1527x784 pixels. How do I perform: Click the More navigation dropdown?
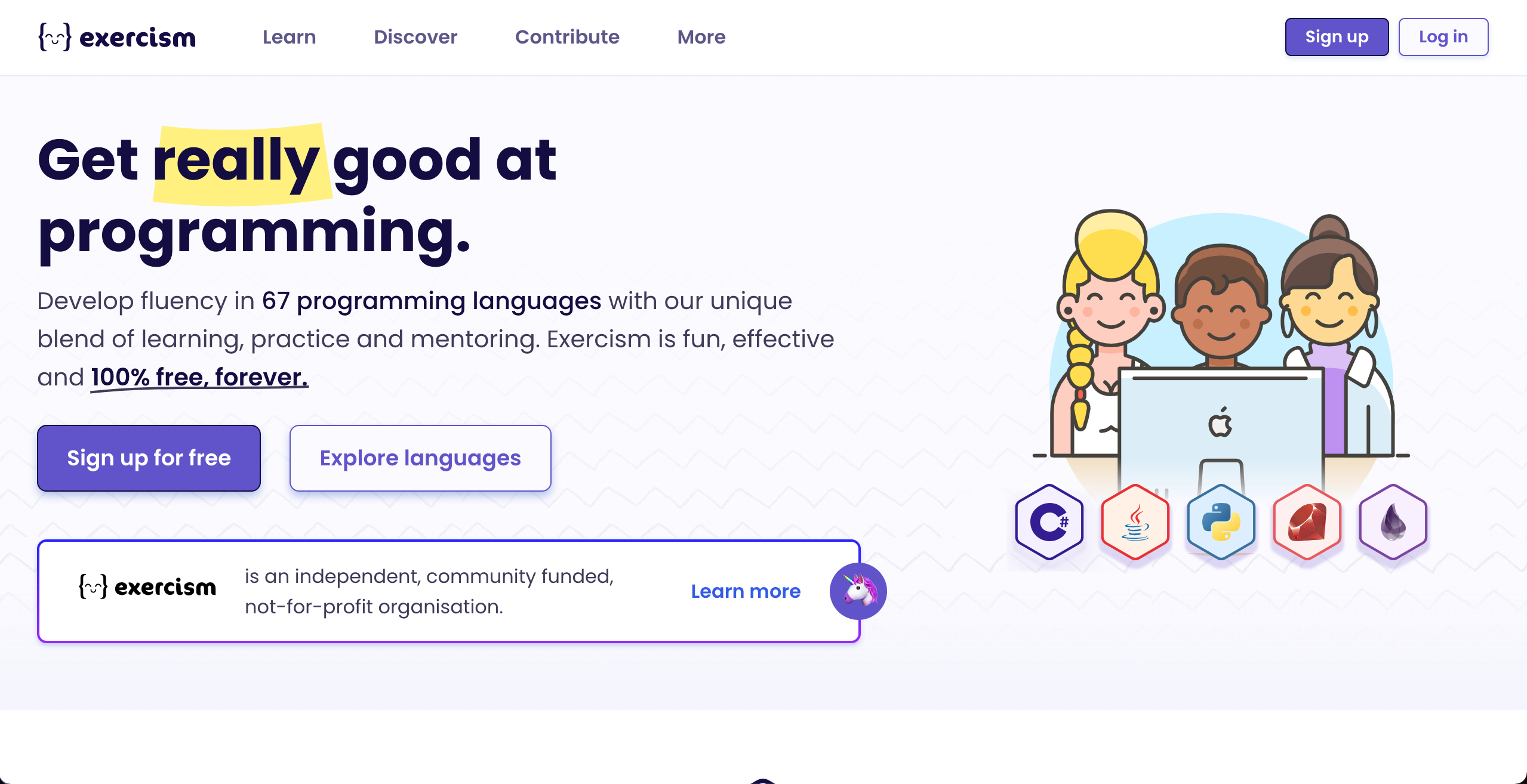[x=700, y=36]
